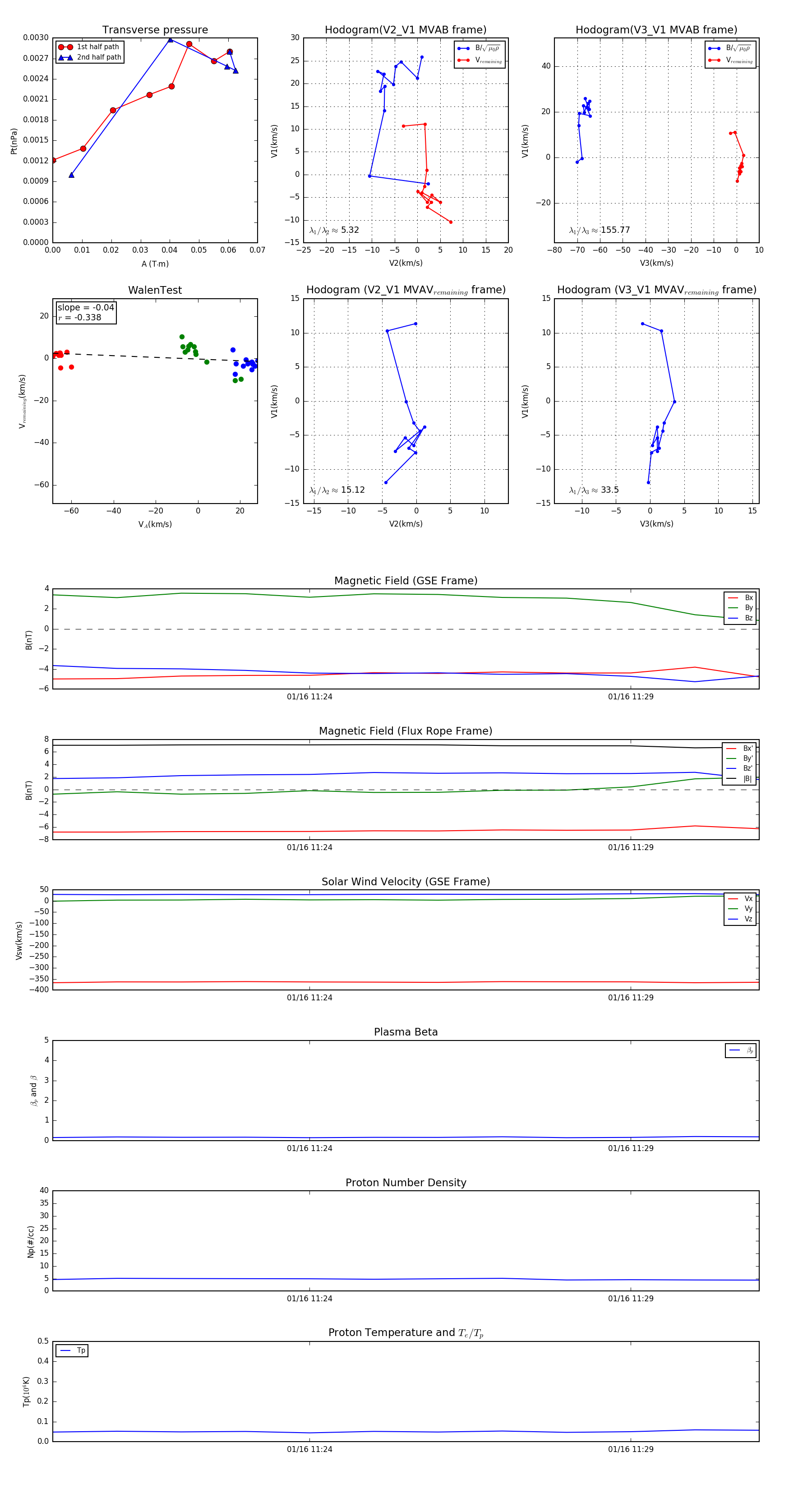
Task: Click 'Hodogram(V3_V1 MVAB frame)' title
Action: click(x=656, y=30)
